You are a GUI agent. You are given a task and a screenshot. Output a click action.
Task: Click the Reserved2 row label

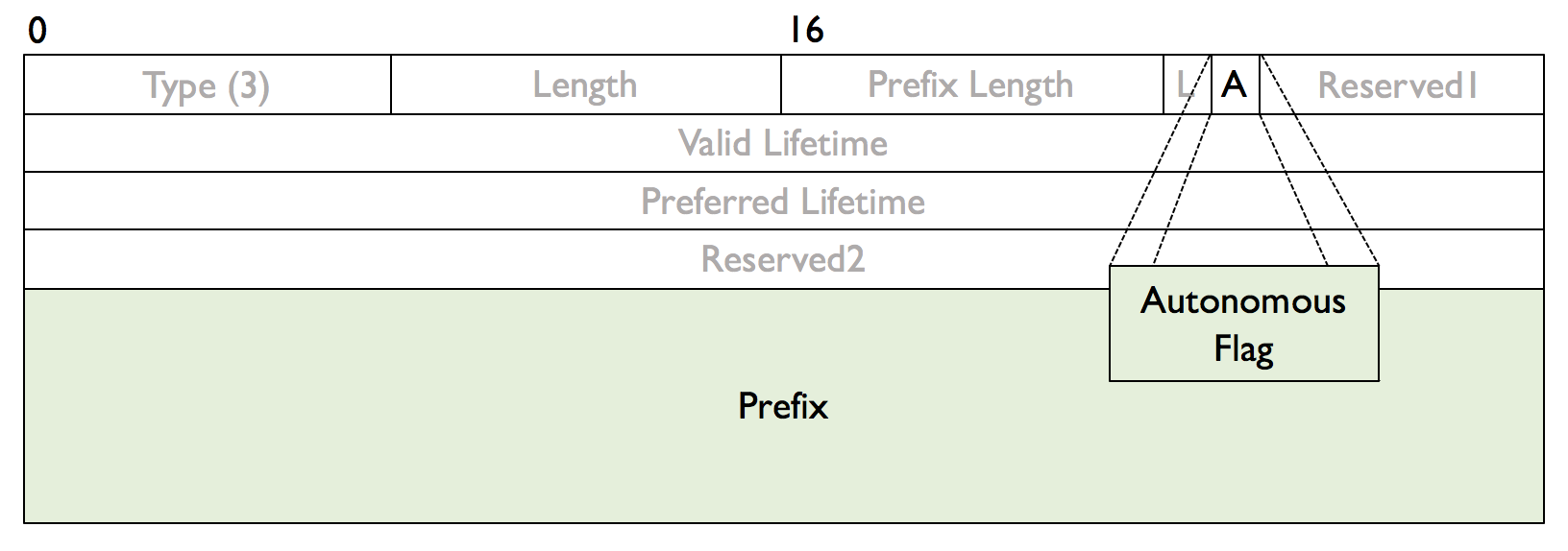(783, 259)
